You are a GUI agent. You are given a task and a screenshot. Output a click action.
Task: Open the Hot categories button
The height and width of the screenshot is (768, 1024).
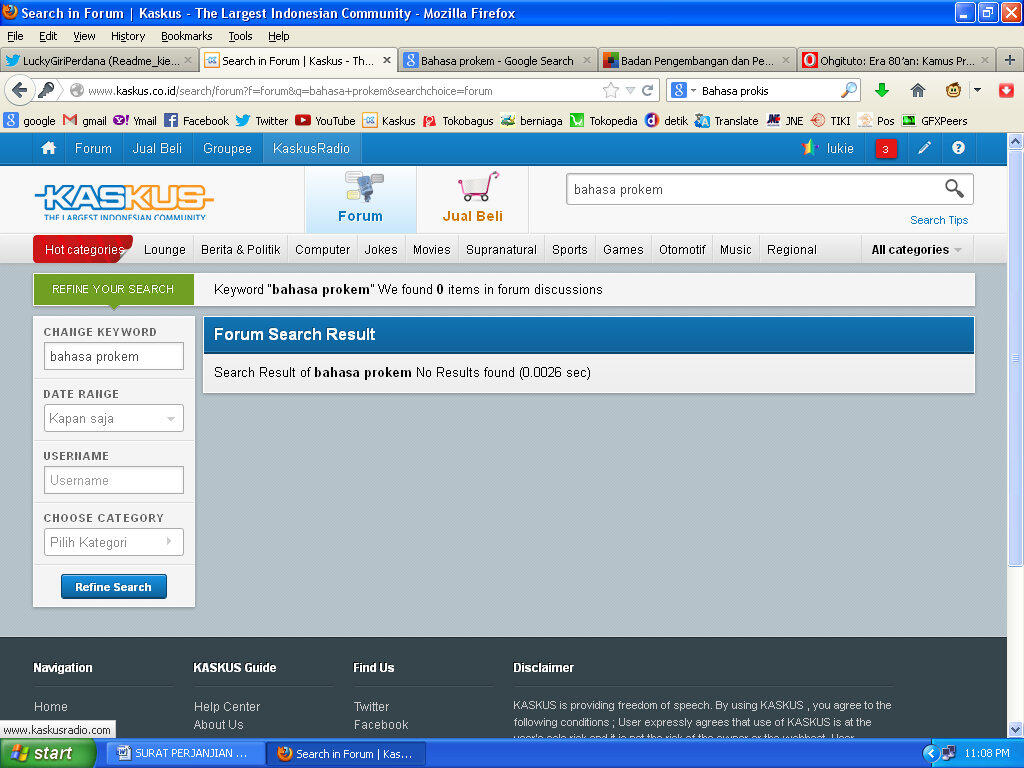click(x=83, y=249)
